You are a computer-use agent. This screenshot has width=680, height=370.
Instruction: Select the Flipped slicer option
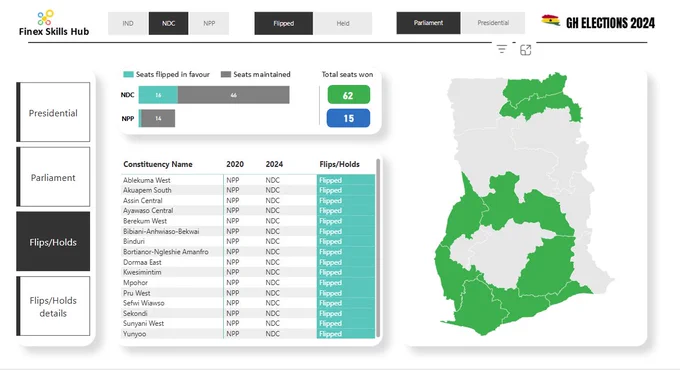[x=284, y=23]
